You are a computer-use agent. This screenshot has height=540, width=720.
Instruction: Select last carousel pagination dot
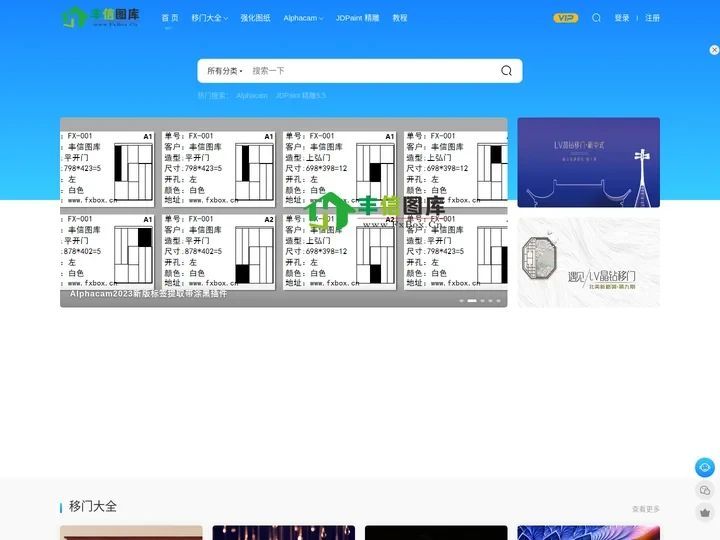[498, 301]
